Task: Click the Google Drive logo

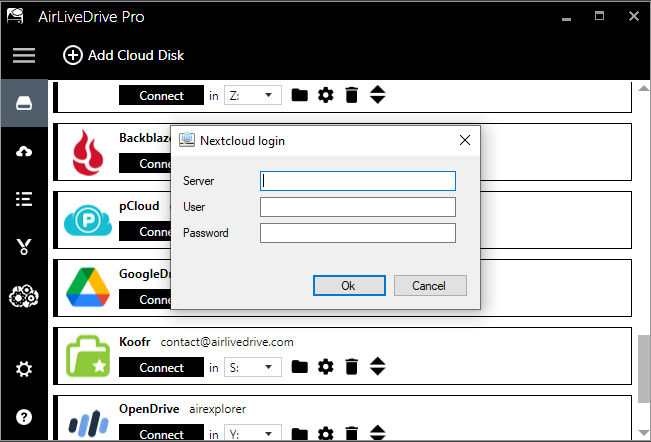Action: 88,288
